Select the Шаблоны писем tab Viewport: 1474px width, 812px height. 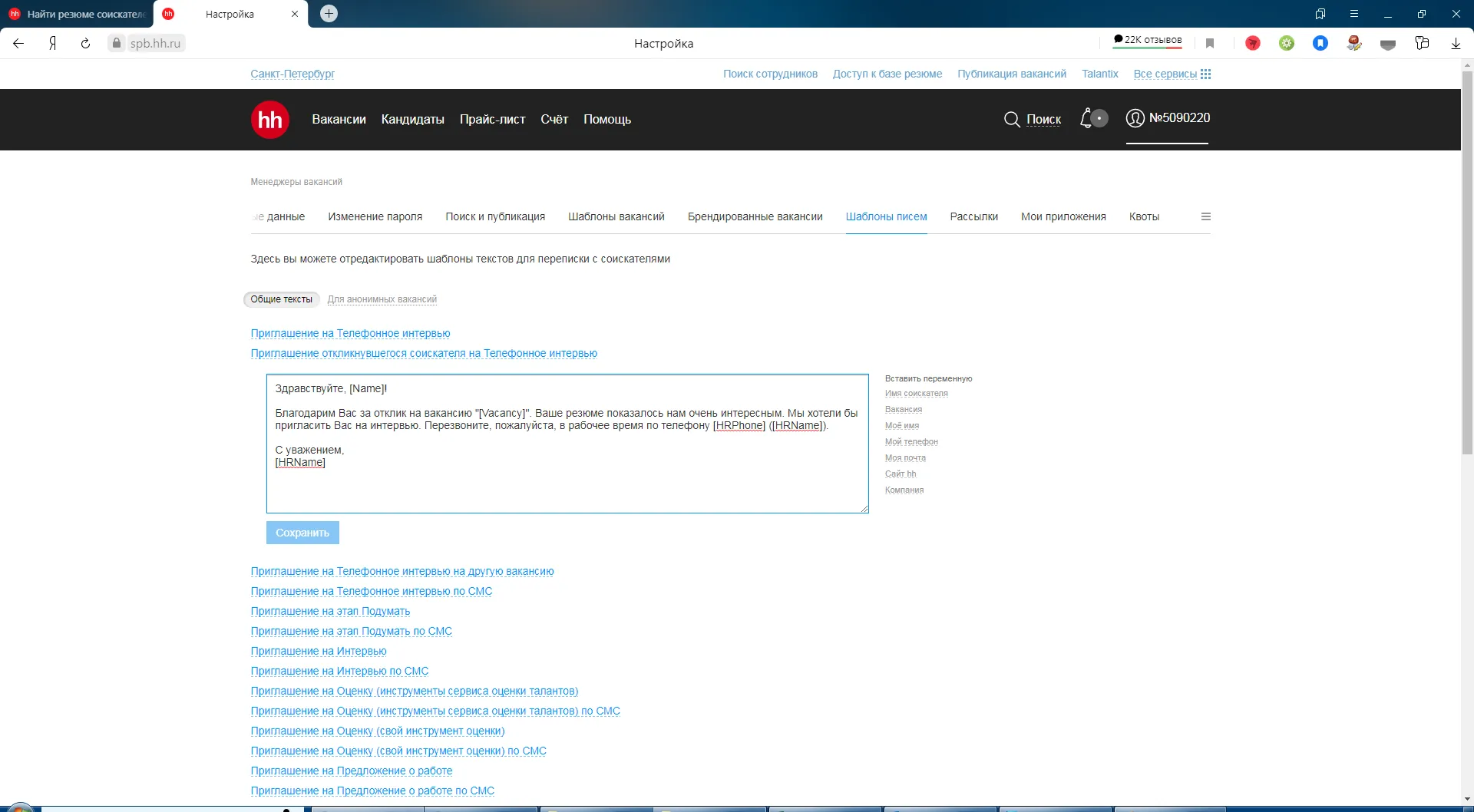886,216
